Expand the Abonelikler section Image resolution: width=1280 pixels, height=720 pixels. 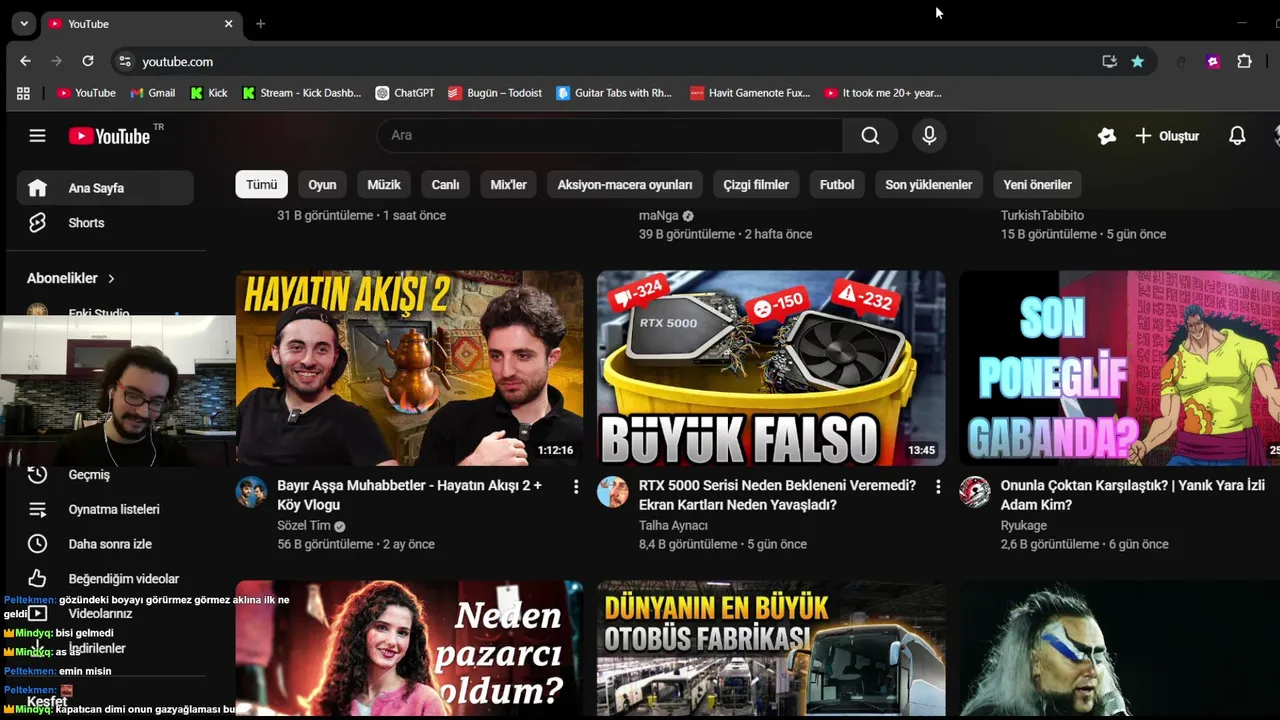[71, 278]
